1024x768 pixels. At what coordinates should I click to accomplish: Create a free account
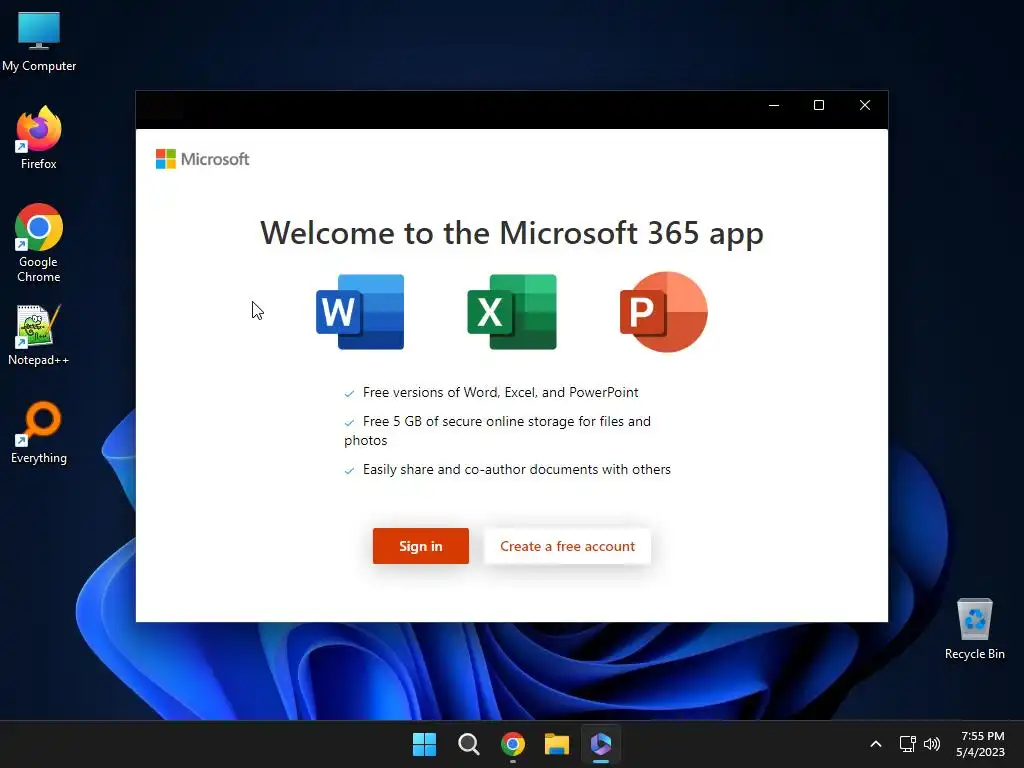coord(568,546)
